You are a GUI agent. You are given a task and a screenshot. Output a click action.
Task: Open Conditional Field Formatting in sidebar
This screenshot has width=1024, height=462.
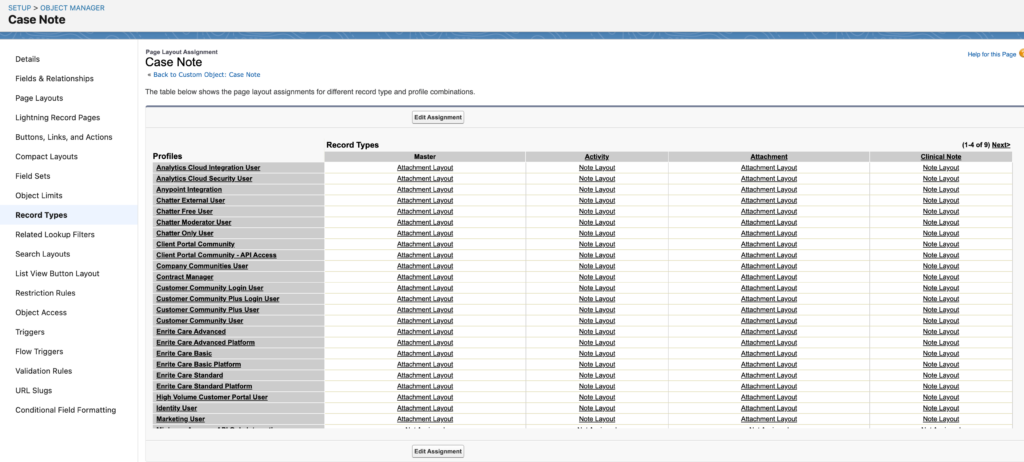tap(65, 410)
